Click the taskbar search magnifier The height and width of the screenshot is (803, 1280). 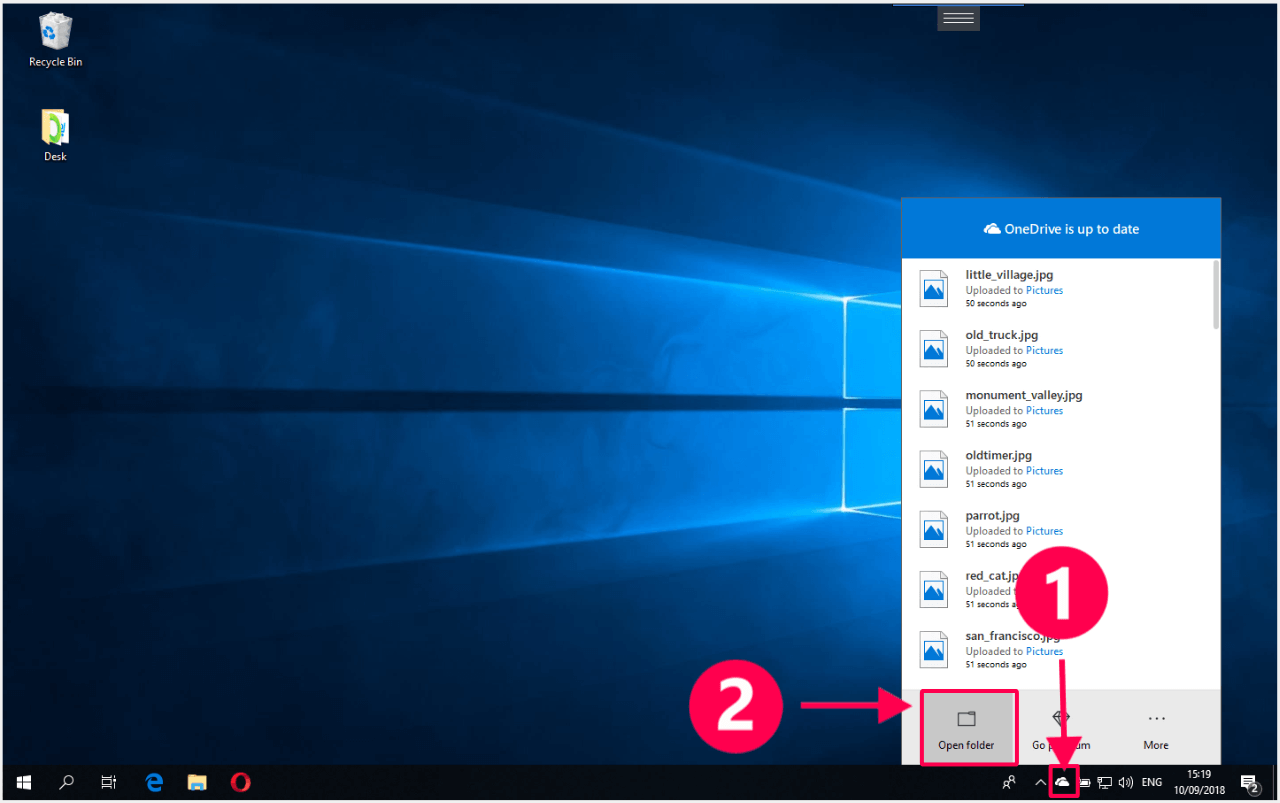[67, 782]
